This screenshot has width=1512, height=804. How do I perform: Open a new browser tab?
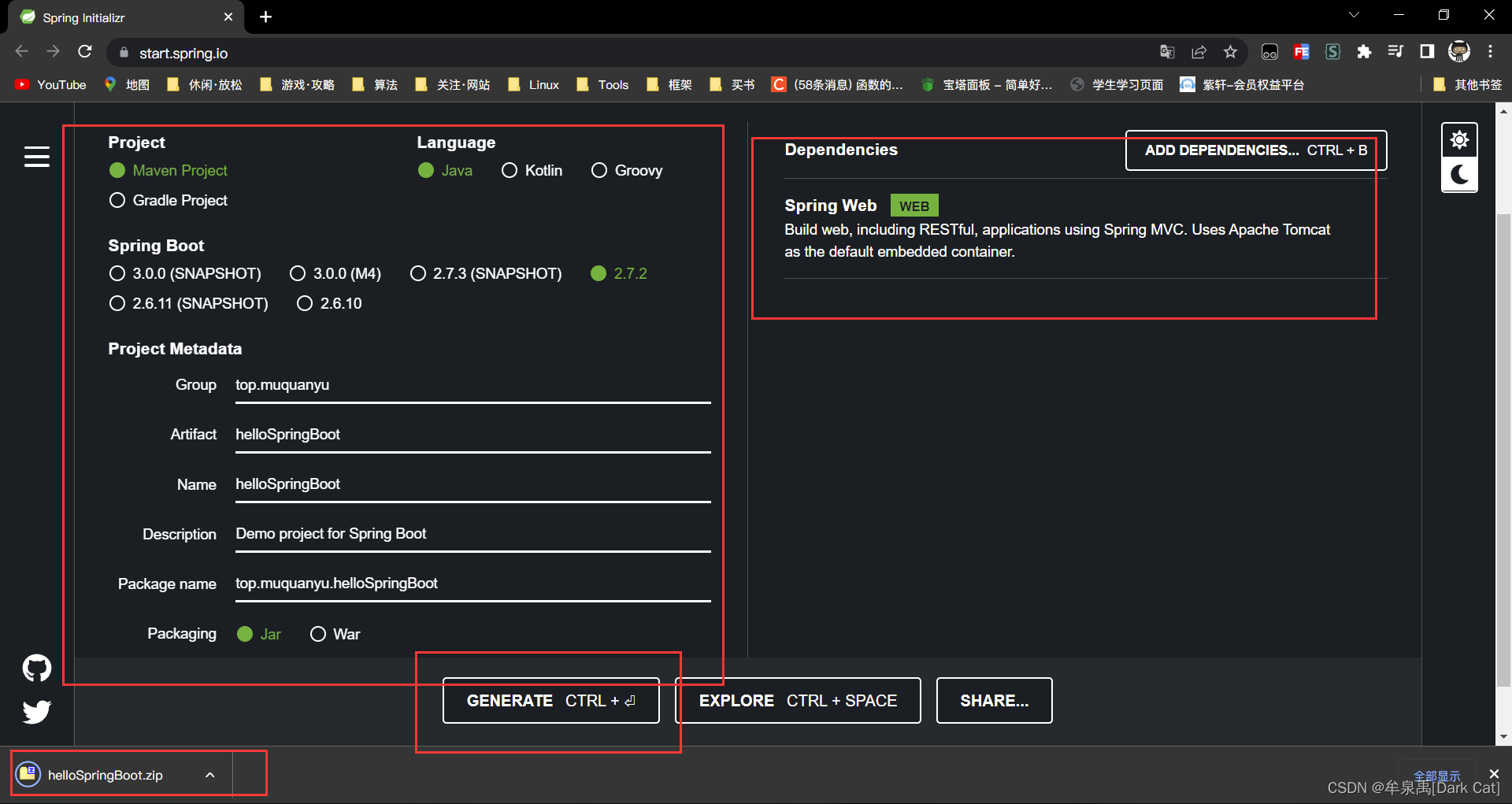(265, 17)
